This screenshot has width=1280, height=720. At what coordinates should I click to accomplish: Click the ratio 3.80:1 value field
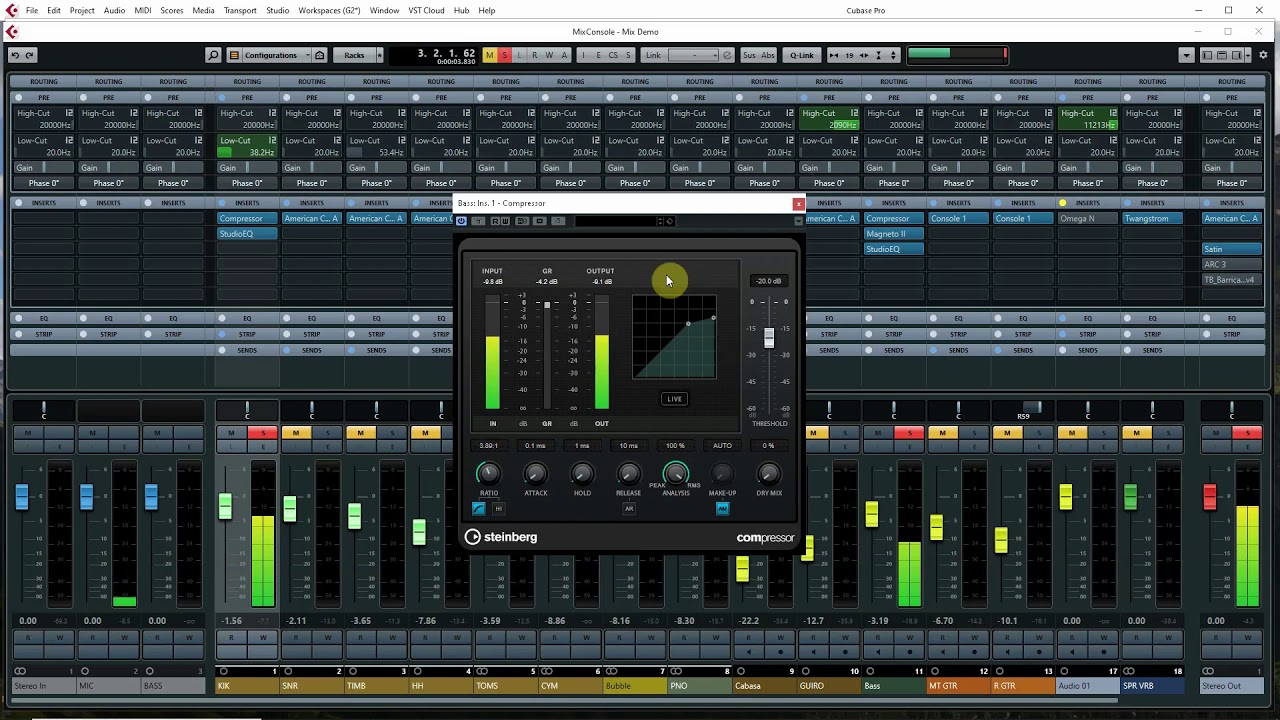click(488, 446)
